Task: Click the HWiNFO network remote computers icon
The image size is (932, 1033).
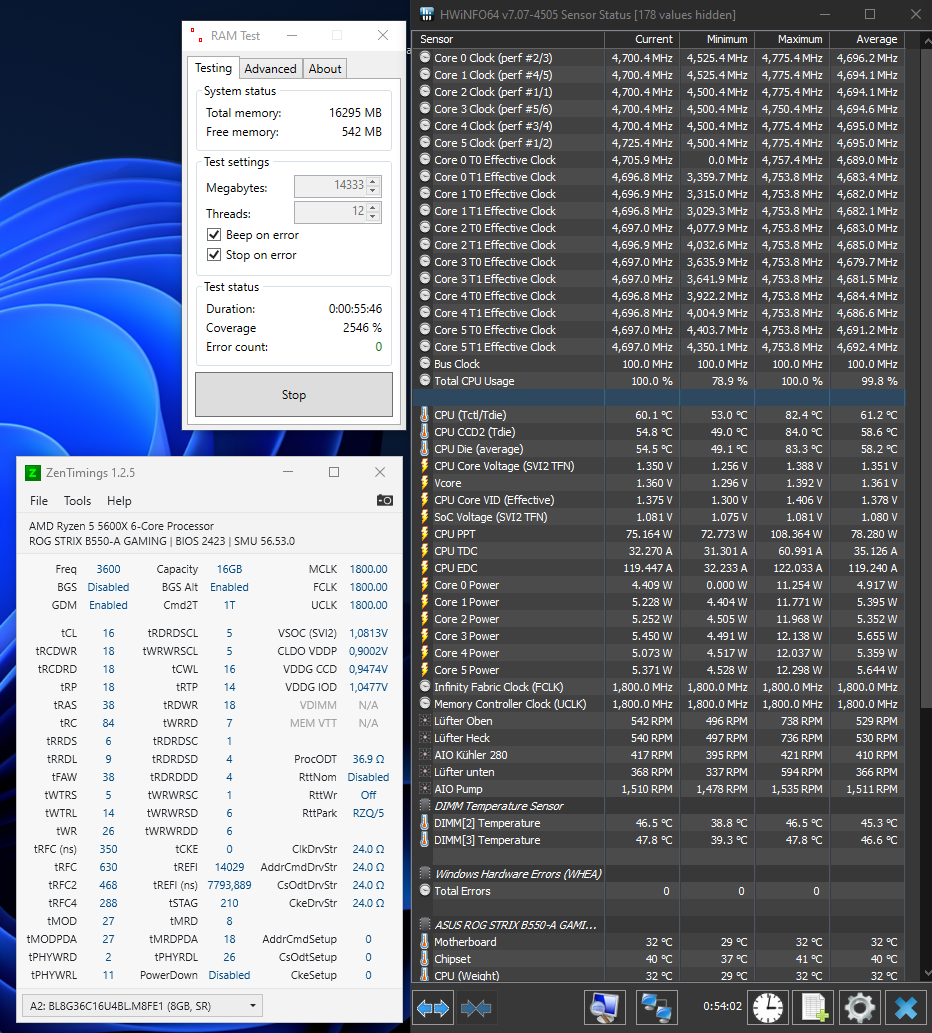Action: [x=656, y=1008]
